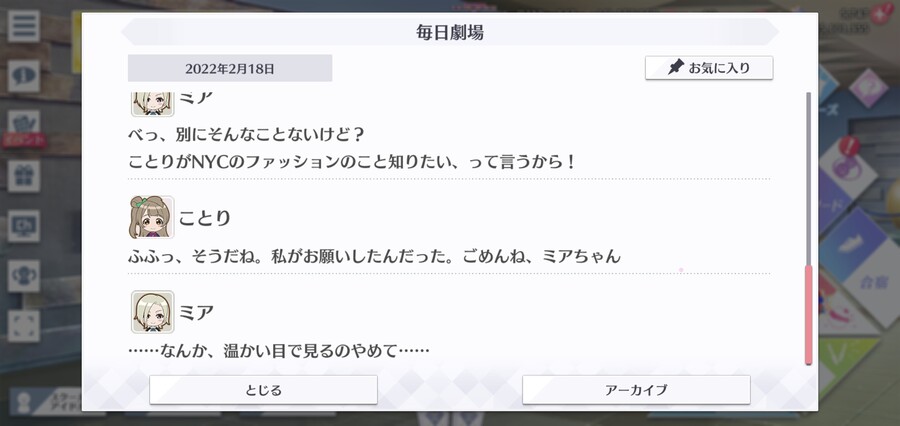The image size is (900, 426).
Task: Open the notice speech bubble icon
Action: pos(24,76)
